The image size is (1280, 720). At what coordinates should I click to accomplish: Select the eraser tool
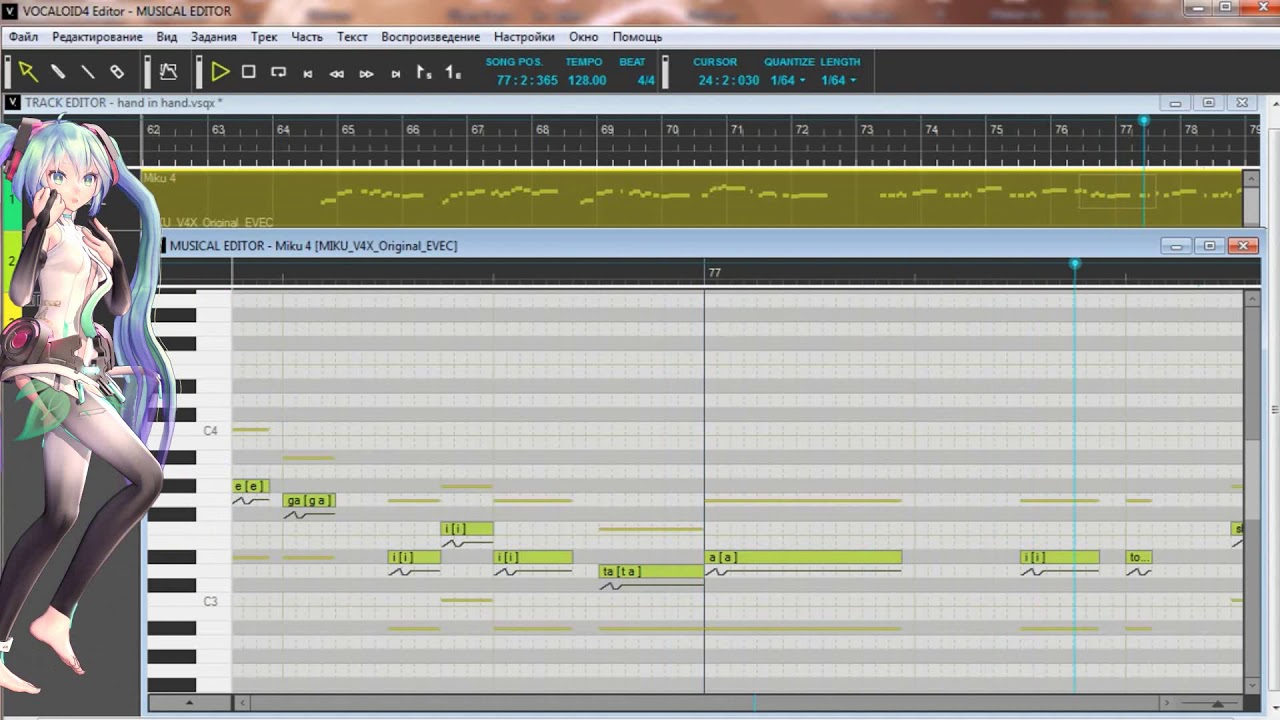(117, 72)
